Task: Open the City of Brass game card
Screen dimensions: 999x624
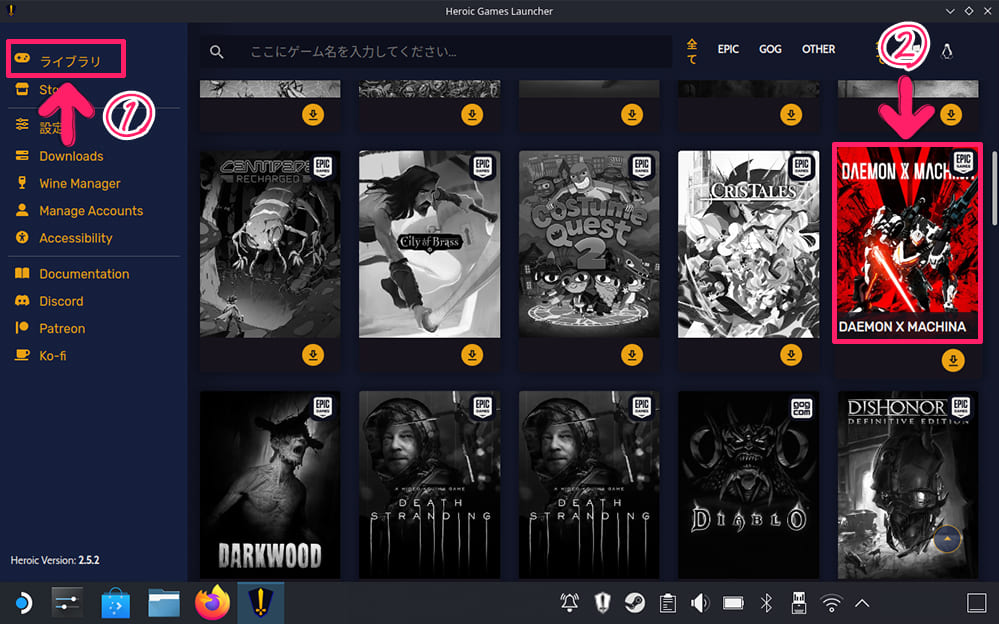Action: (x=429, y=244)
